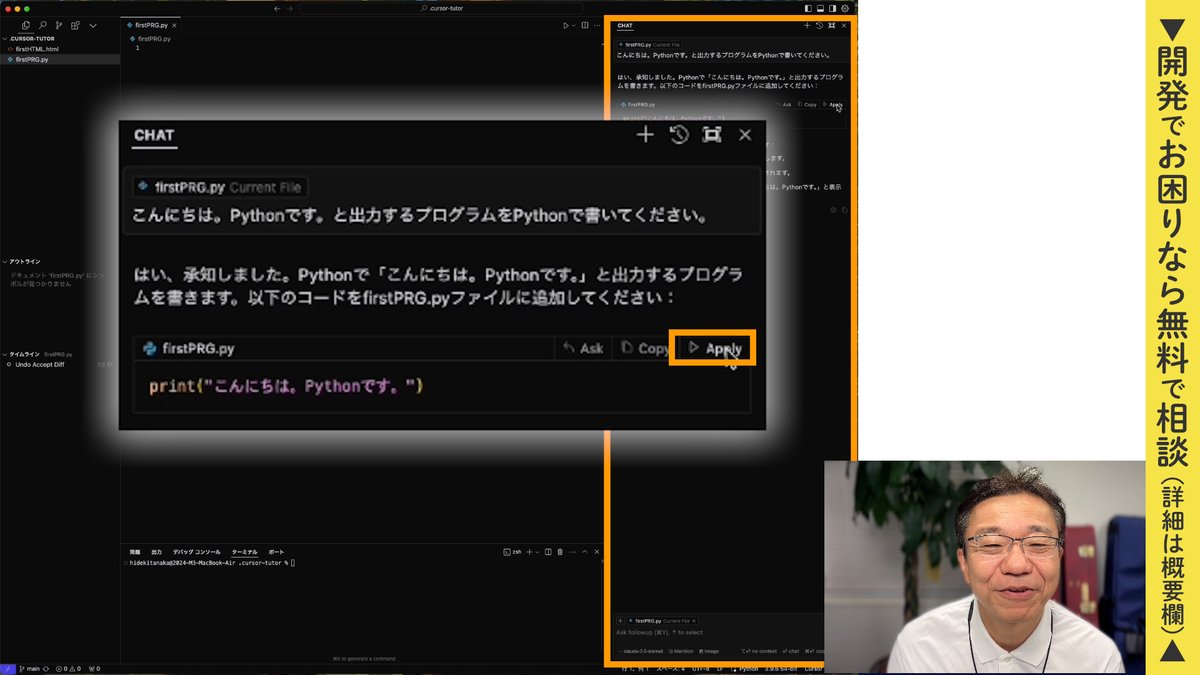Synchronize changes via status bar sync icon
Viewport: 1200px width, 675px height.
pos(48,668)
